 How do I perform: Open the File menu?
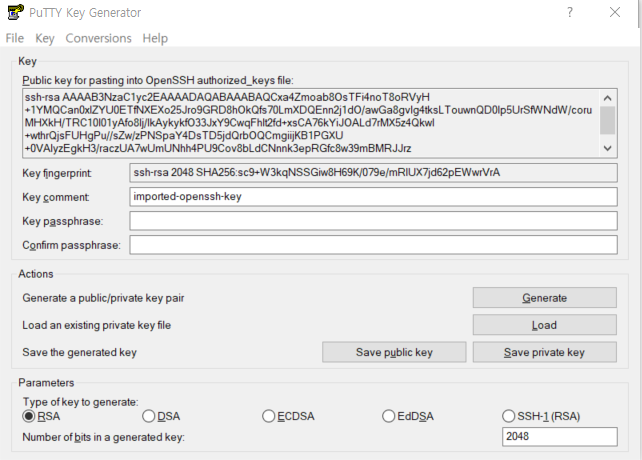[15, 38]
